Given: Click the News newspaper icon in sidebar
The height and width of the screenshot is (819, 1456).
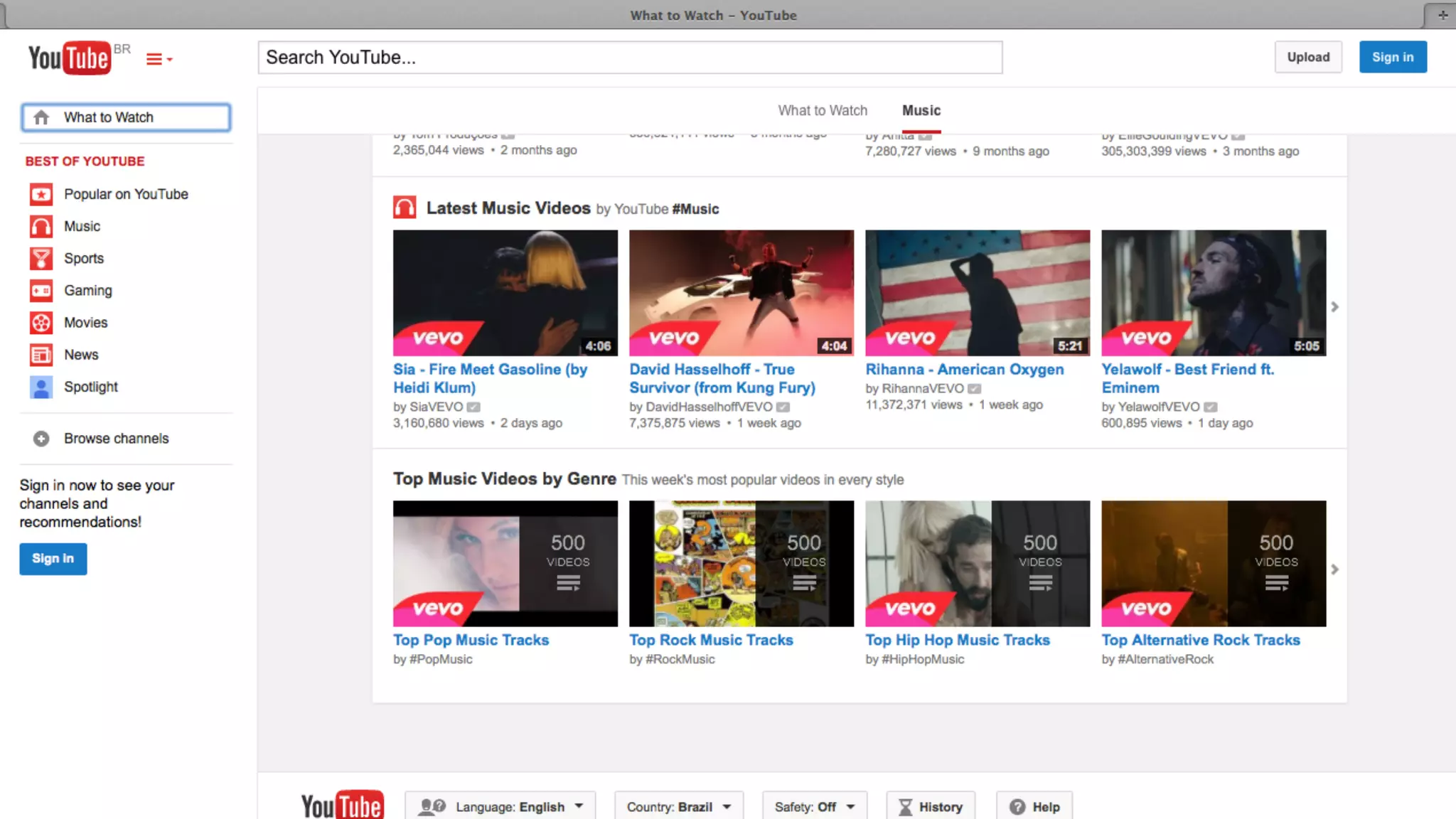Looking at the screenshot, I should coord(41,355).
